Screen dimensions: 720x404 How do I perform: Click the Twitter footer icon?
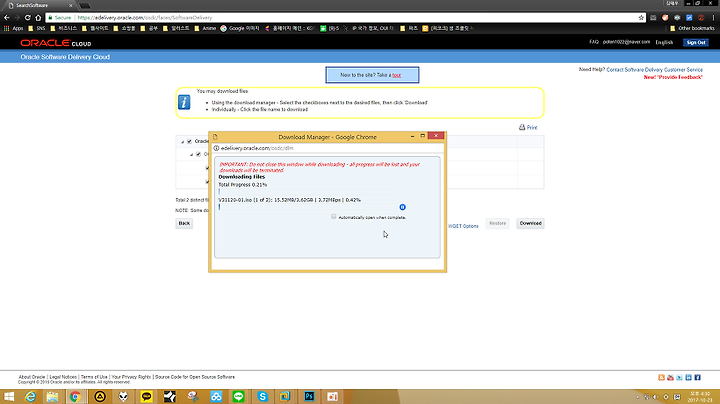pyautogui.click(x=679, y=377)
